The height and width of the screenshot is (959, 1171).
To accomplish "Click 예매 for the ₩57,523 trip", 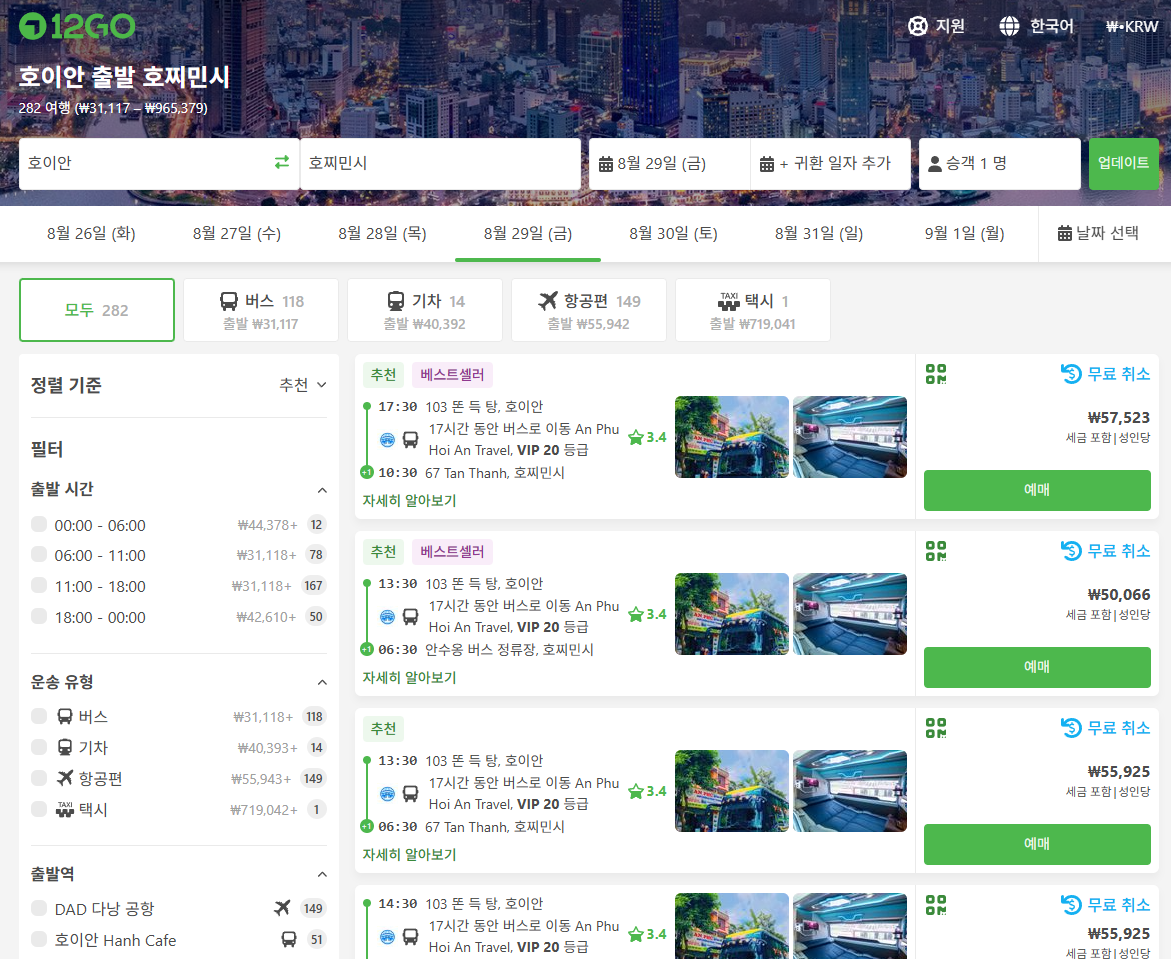I will pos(1037,490).
